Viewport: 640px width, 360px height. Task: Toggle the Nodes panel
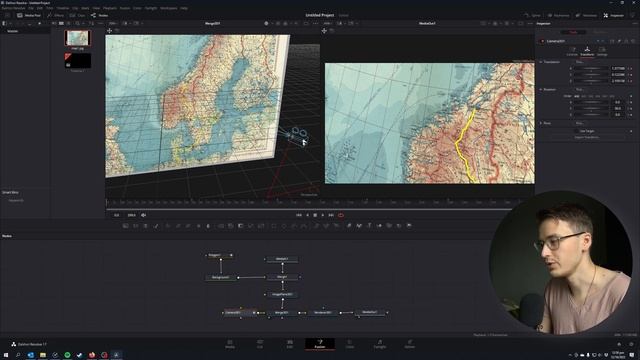click(99, 15)
